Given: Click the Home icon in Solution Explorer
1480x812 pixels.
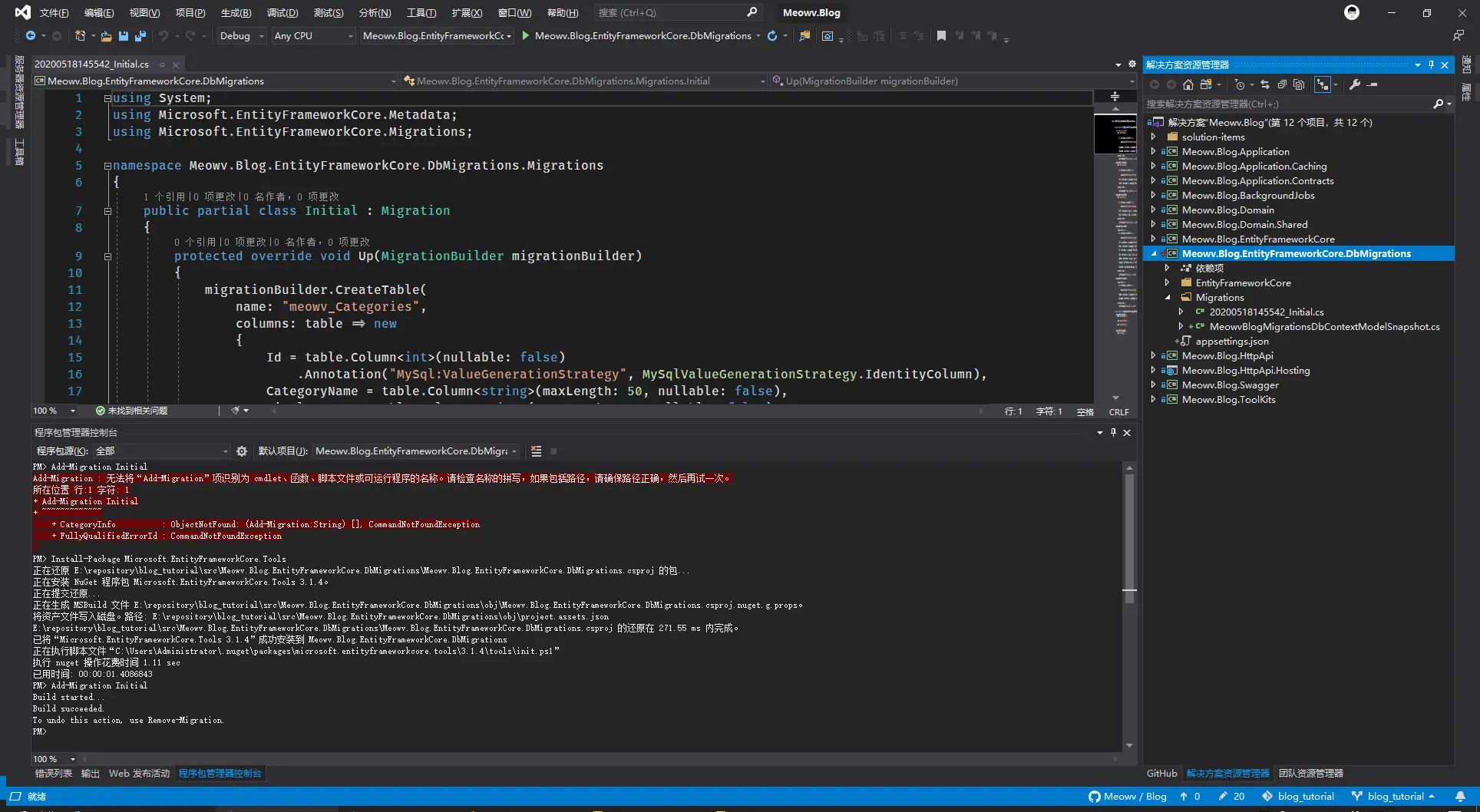Looking at the screenshot, I should (1188, 85).
